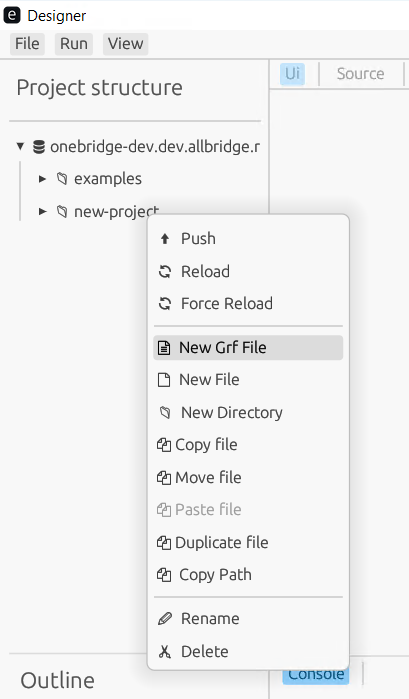Click the Force Reload arrows icon
This screenshot has height=699, width=409.
165,304
